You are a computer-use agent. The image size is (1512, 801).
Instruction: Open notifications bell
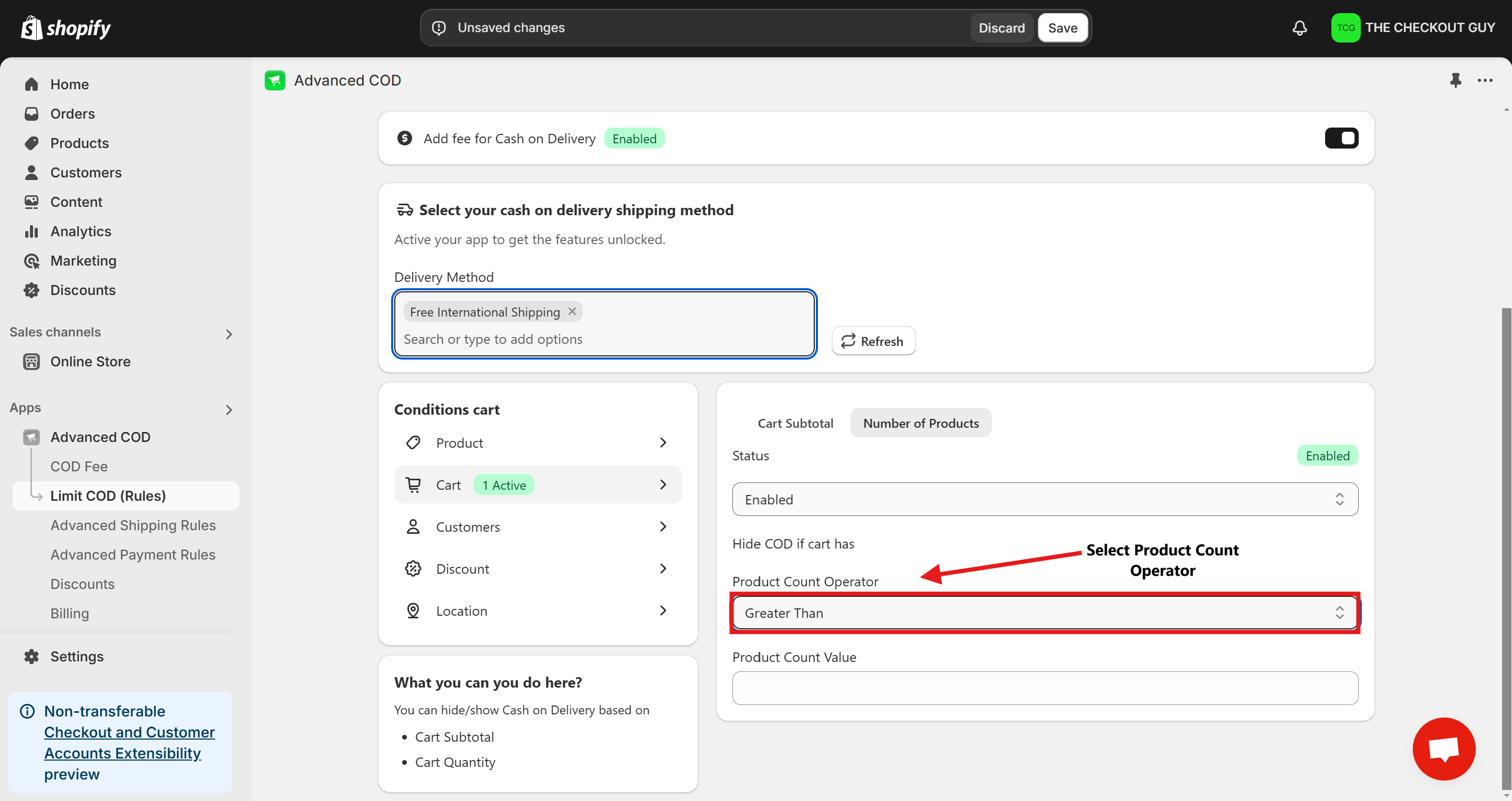(x=1299, y=28)
